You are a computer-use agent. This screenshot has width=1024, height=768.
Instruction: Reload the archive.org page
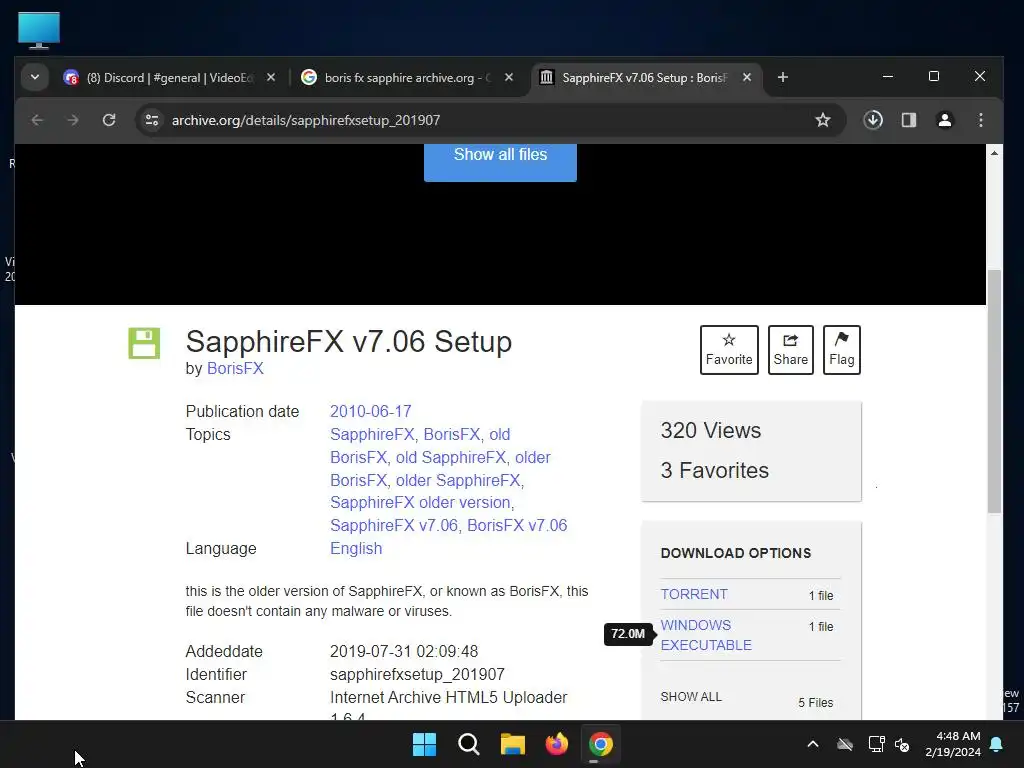(109, 120)
